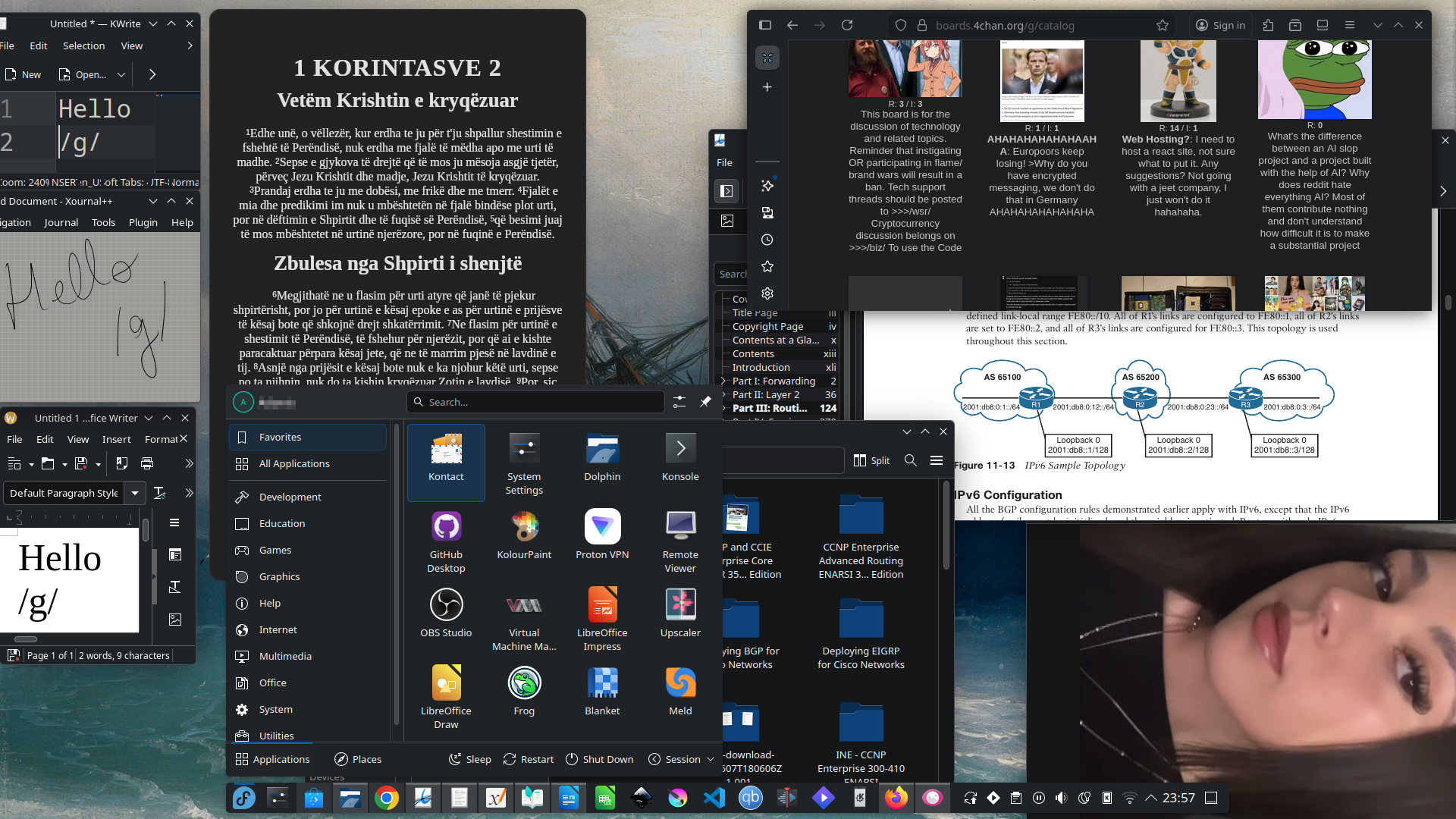Toggle Split view in Dolphin
Image resolution: width=1456 pixels, height=819 pixels.
872,460
